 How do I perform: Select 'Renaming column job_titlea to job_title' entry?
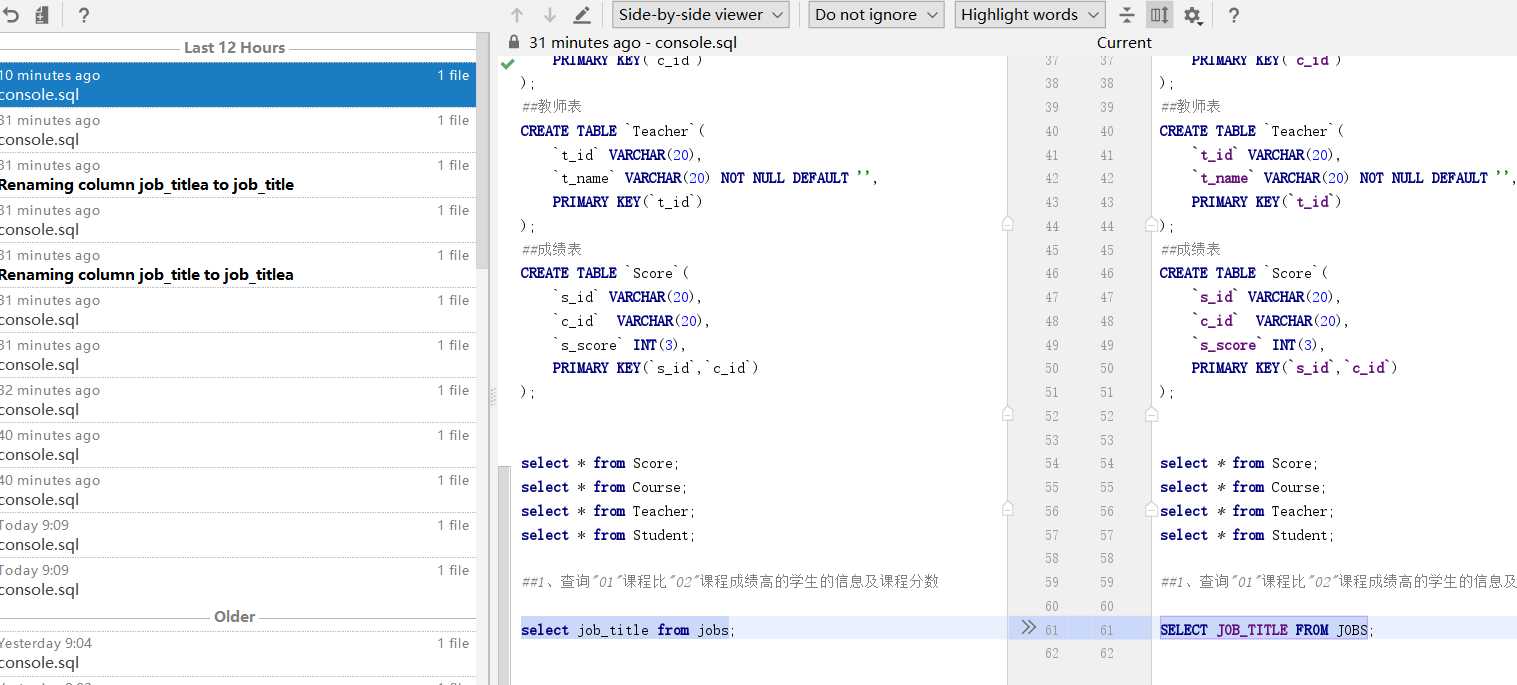(238, 175)
